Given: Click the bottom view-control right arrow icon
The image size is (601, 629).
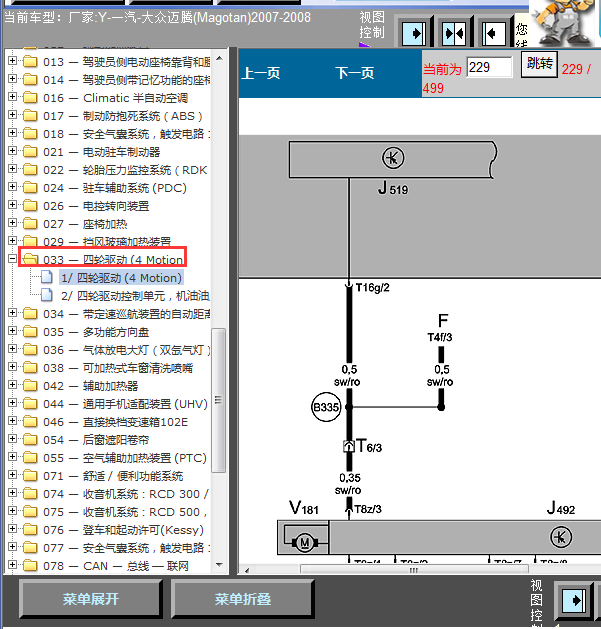Looking at the screenshot, I should tap(573, 601).
